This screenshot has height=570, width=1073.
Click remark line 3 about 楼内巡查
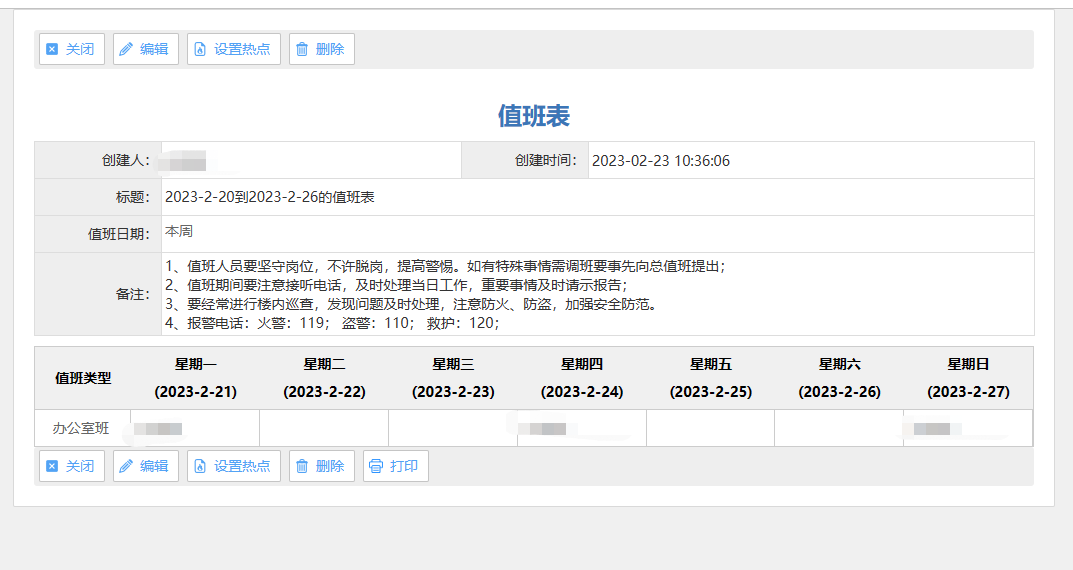411,305
